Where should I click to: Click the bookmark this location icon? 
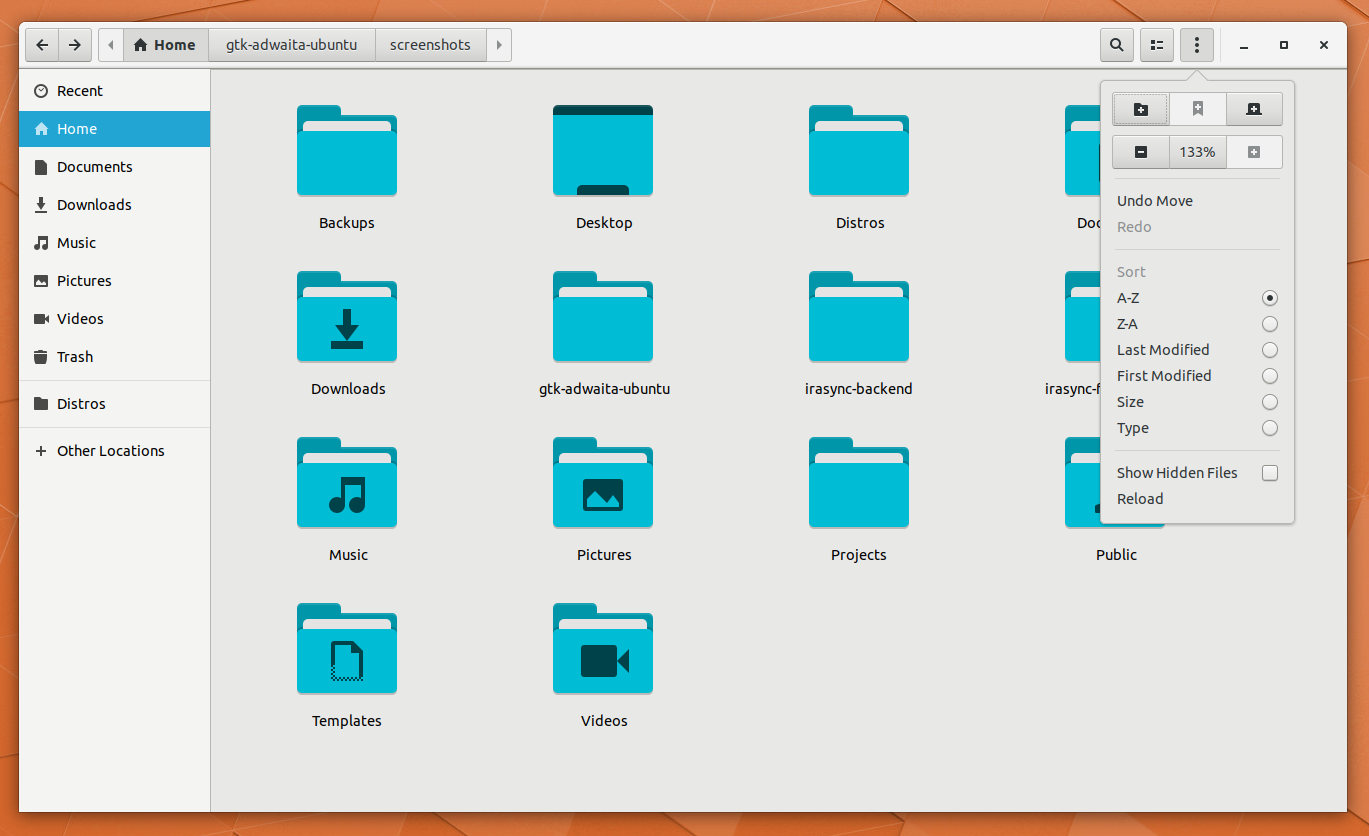pos(1198,109)
